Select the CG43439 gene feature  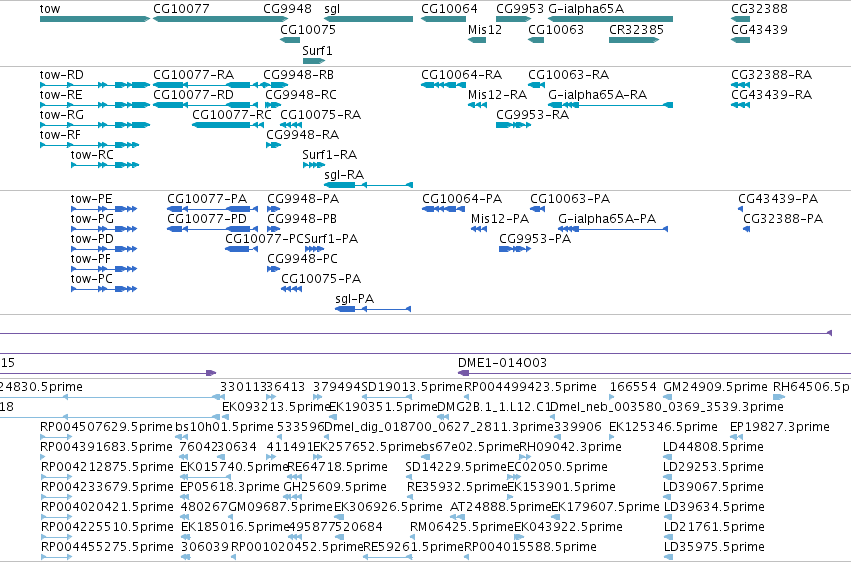(740, 40)
